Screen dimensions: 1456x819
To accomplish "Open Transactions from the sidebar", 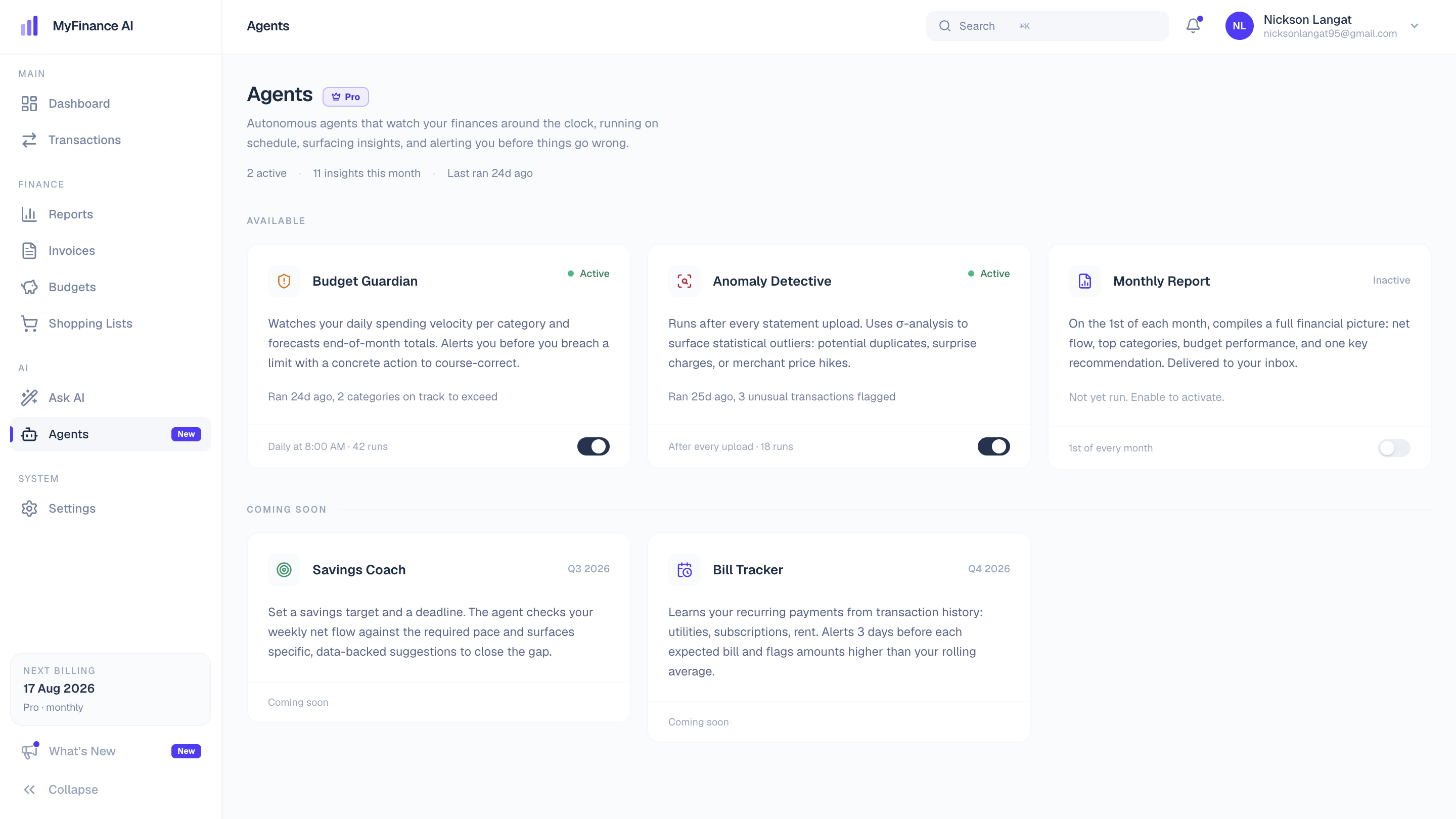I will point(111,140).
